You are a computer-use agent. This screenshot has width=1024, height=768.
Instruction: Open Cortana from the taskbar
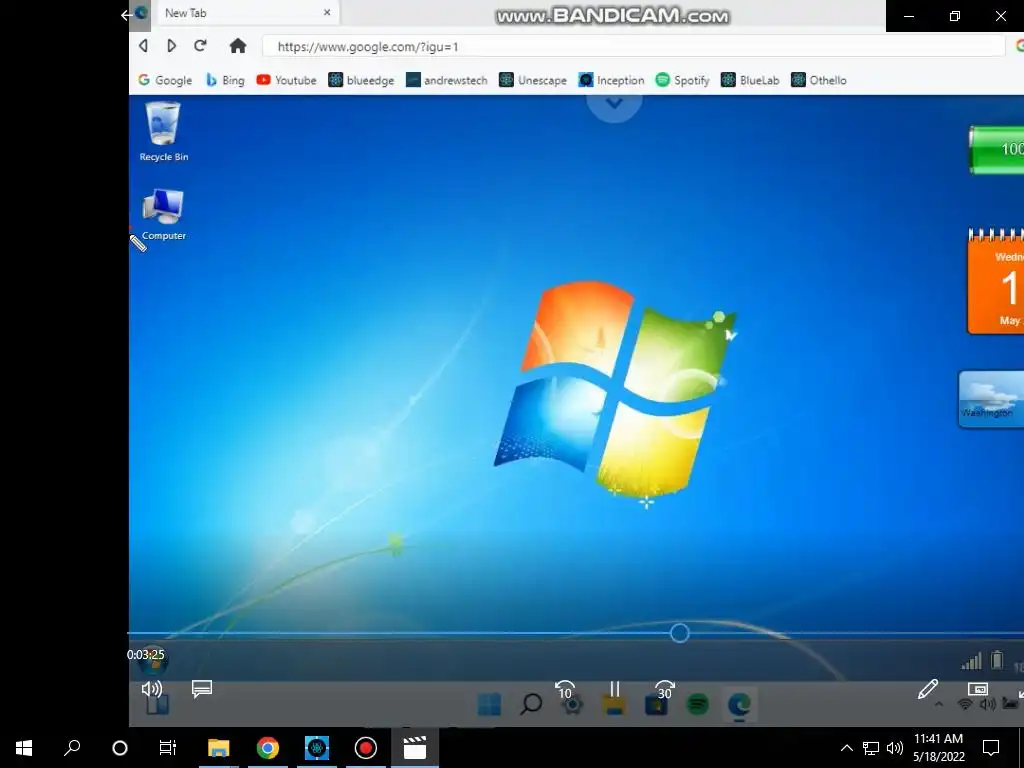[x=120, y=748]
